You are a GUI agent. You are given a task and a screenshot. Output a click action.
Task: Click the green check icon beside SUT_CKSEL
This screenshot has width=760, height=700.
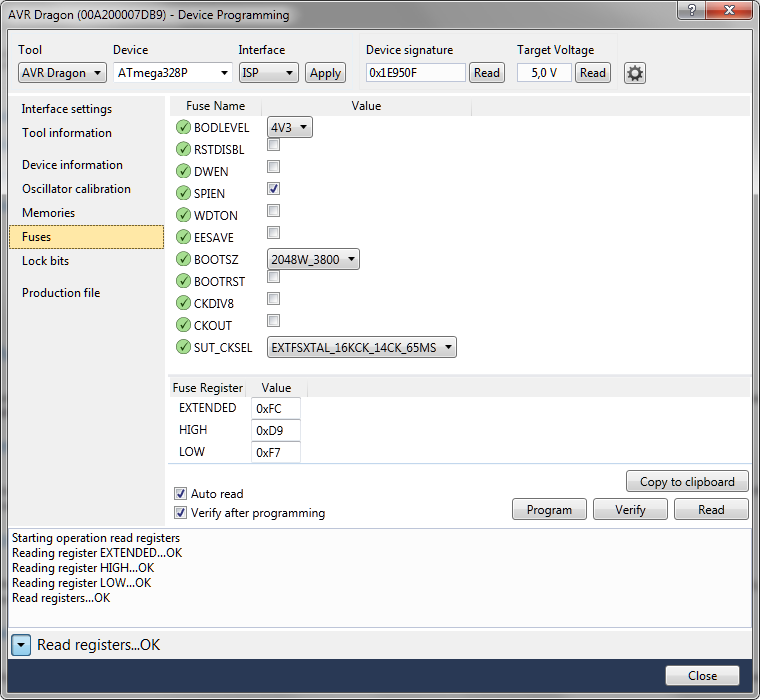coord(183,347)
